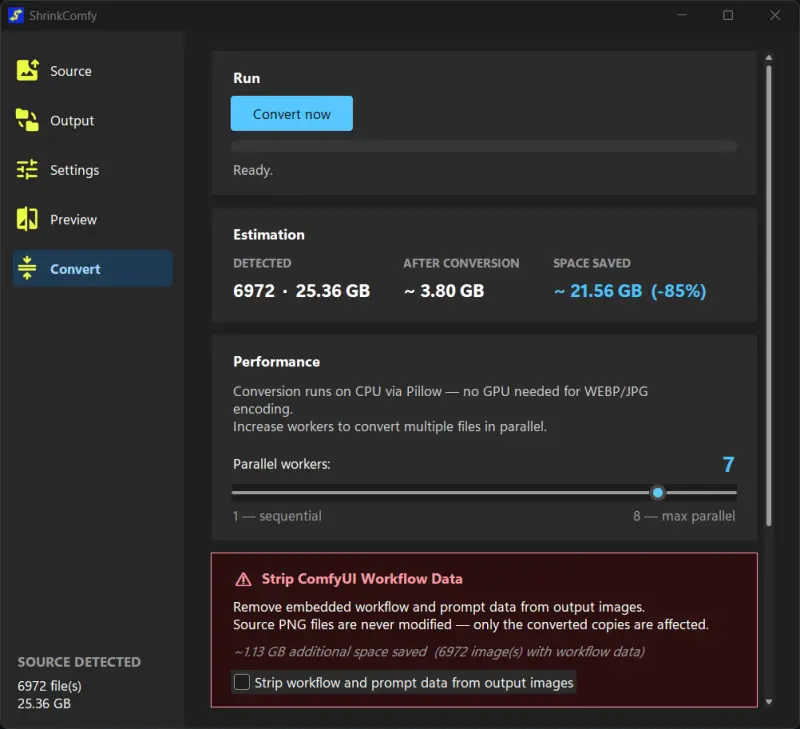Image resolution: width=800 pixels, height=729 pixels.
Task: Click the '~1.13 GB additional space saved' note
Action: coord(331,652)
